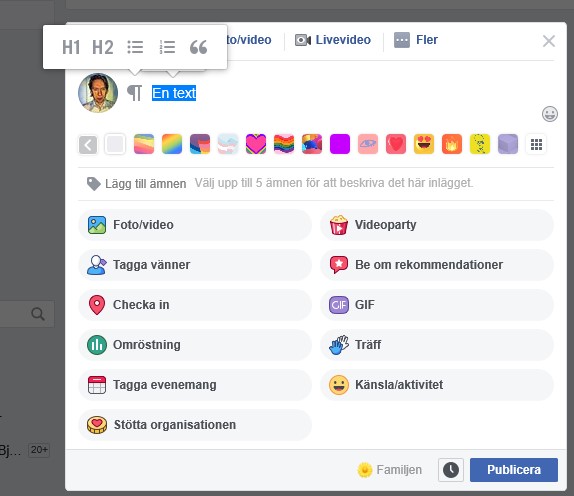Viewport: 574px width, 496px height.
Task: Select the pastel striped background swatch
Action: [144, 144]
